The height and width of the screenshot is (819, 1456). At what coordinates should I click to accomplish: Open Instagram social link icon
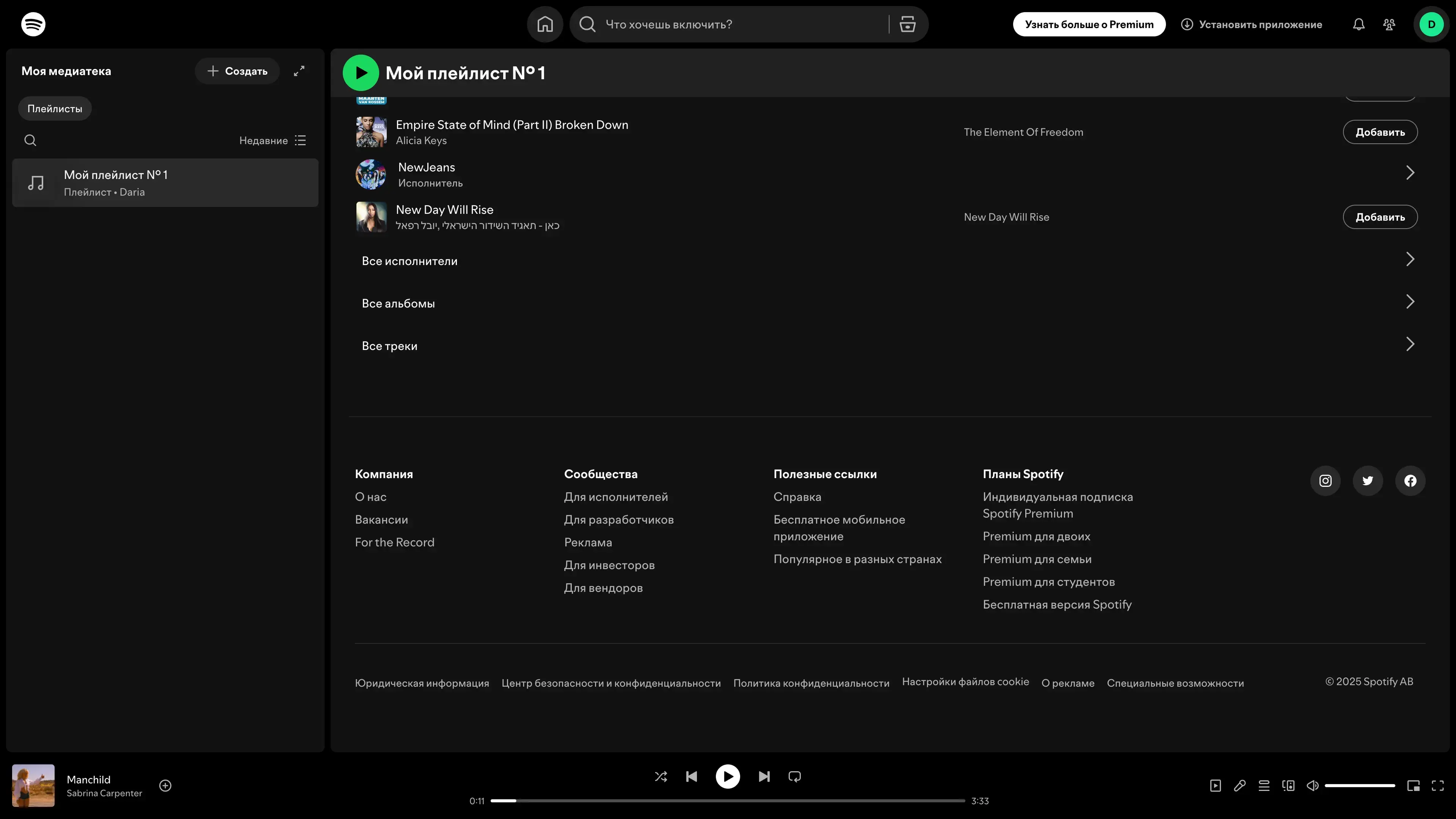click(x=1325, y=481)
